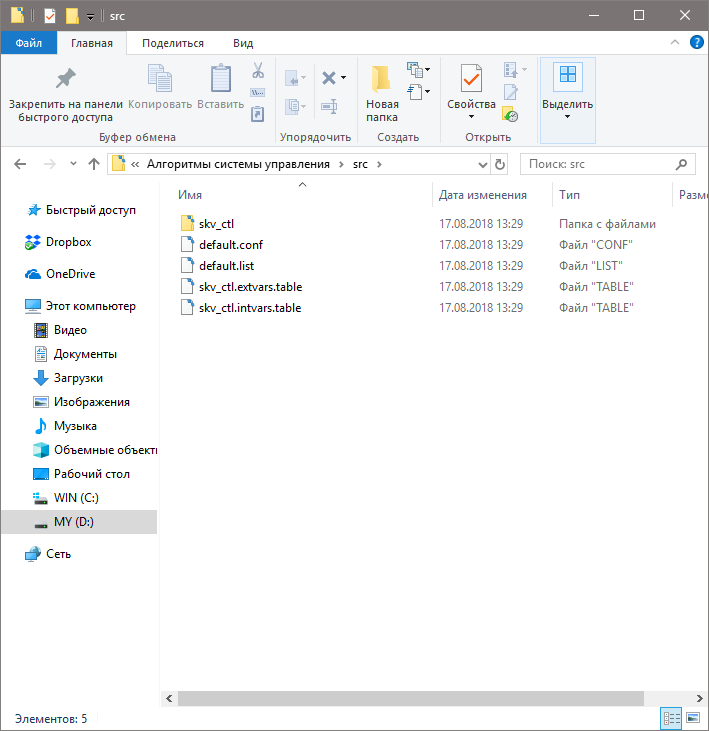Click the Pin to Quick Access icon

coord(65,79)
